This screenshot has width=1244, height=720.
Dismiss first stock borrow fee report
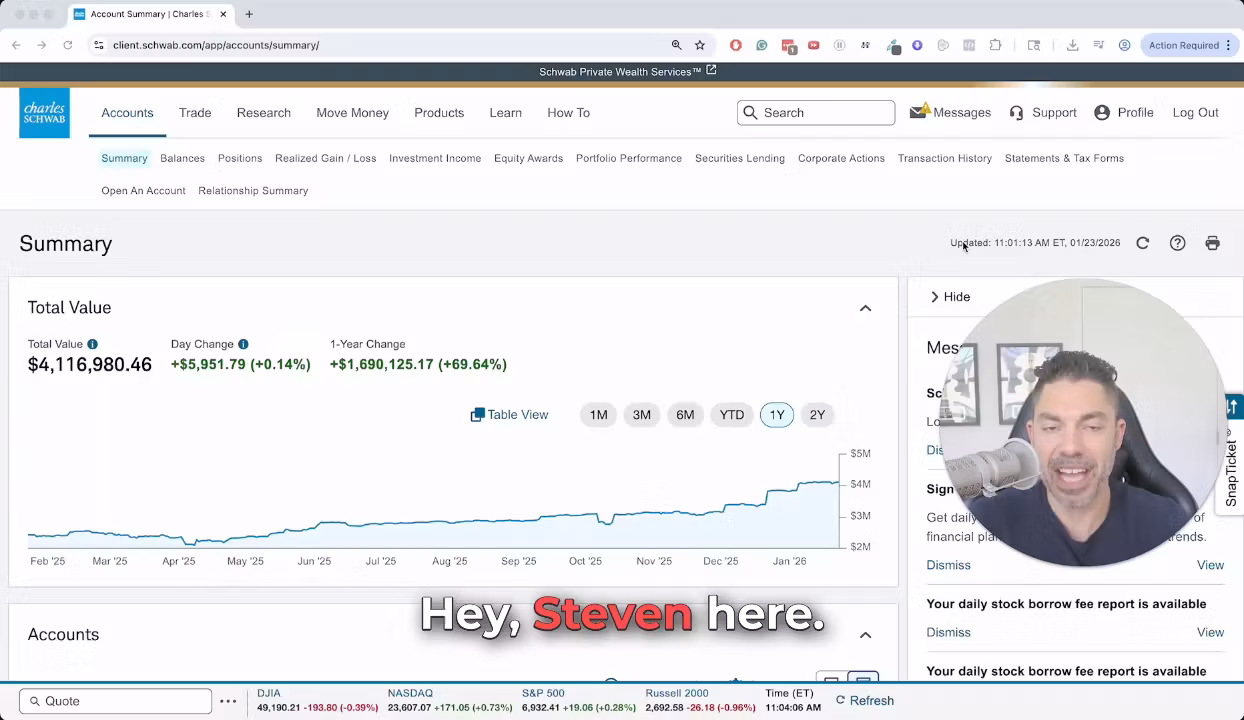coord(948,632)
